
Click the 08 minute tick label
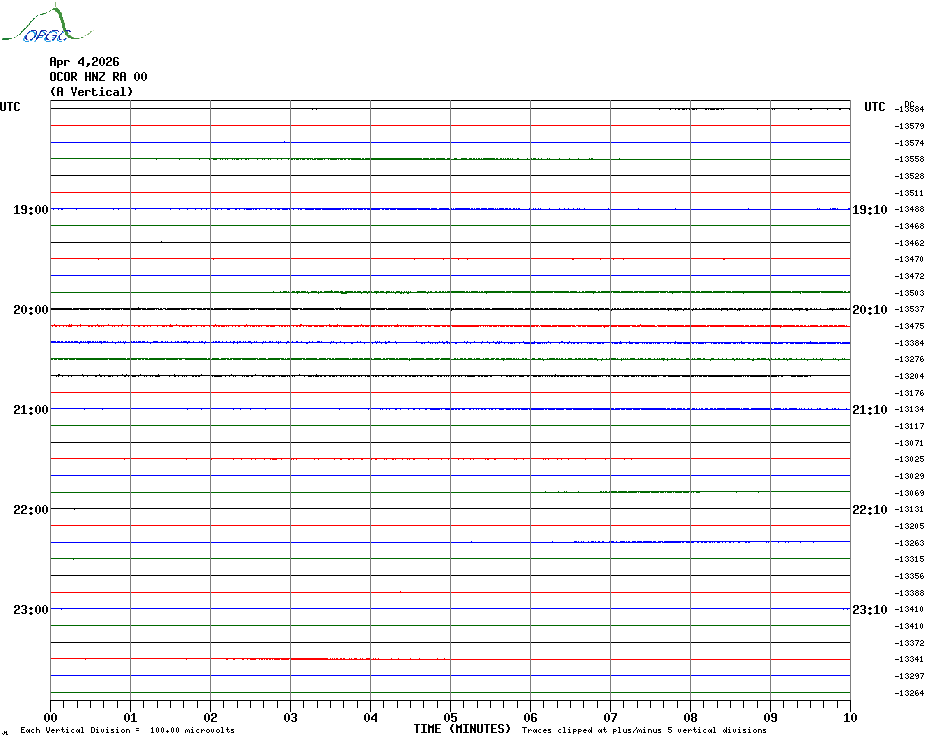(690, 717)
